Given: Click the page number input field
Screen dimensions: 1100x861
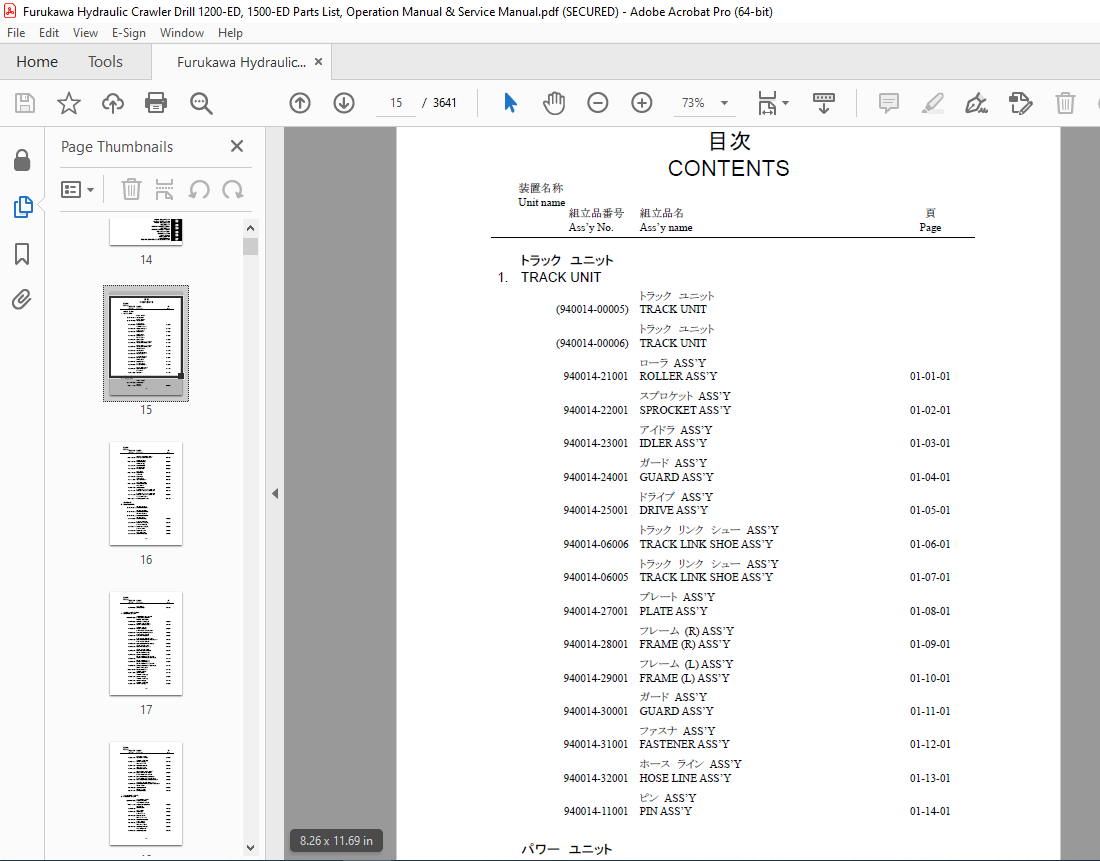Looking at the screenshot, I should (396, 103).
